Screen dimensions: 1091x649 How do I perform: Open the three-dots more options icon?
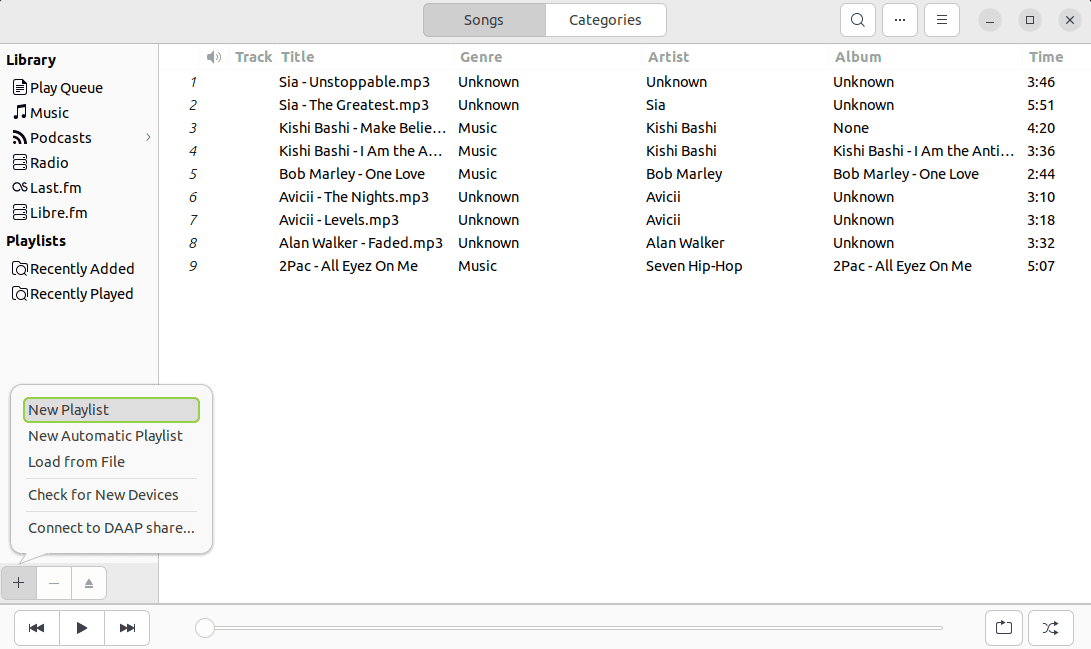[x=899, y=19]
